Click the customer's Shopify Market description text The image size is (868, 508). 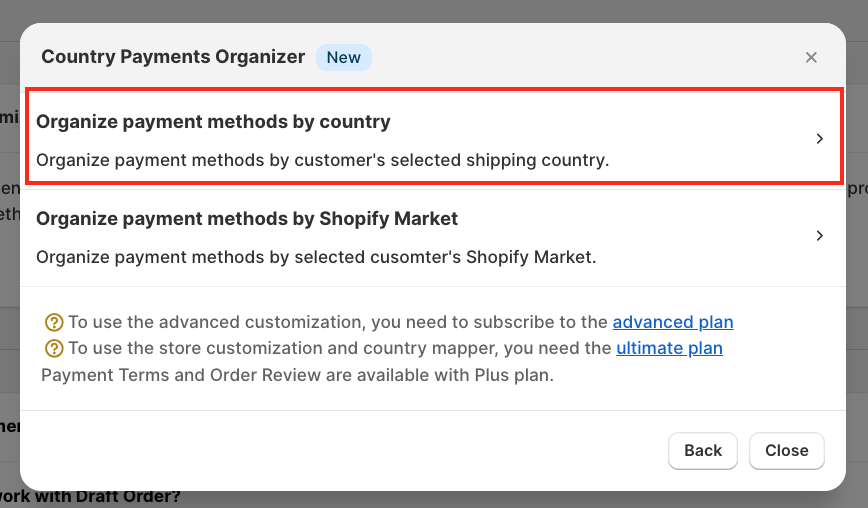click(316, 257)
